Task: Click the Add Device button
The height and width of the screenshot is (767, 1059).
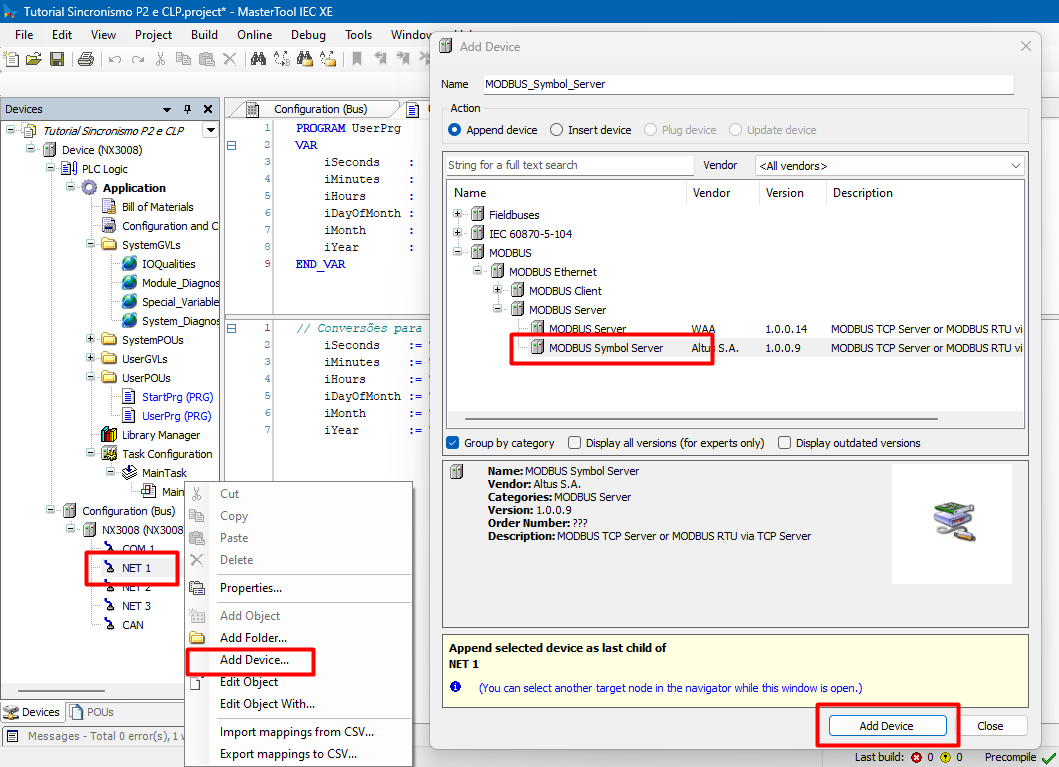Action: (x=887, y=726)
